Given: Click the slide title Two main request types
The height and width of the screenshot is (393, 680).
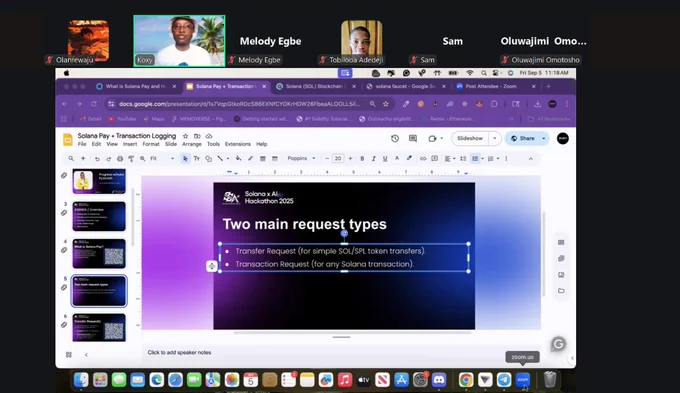Looking at the screenshot, I should (304, 224).
